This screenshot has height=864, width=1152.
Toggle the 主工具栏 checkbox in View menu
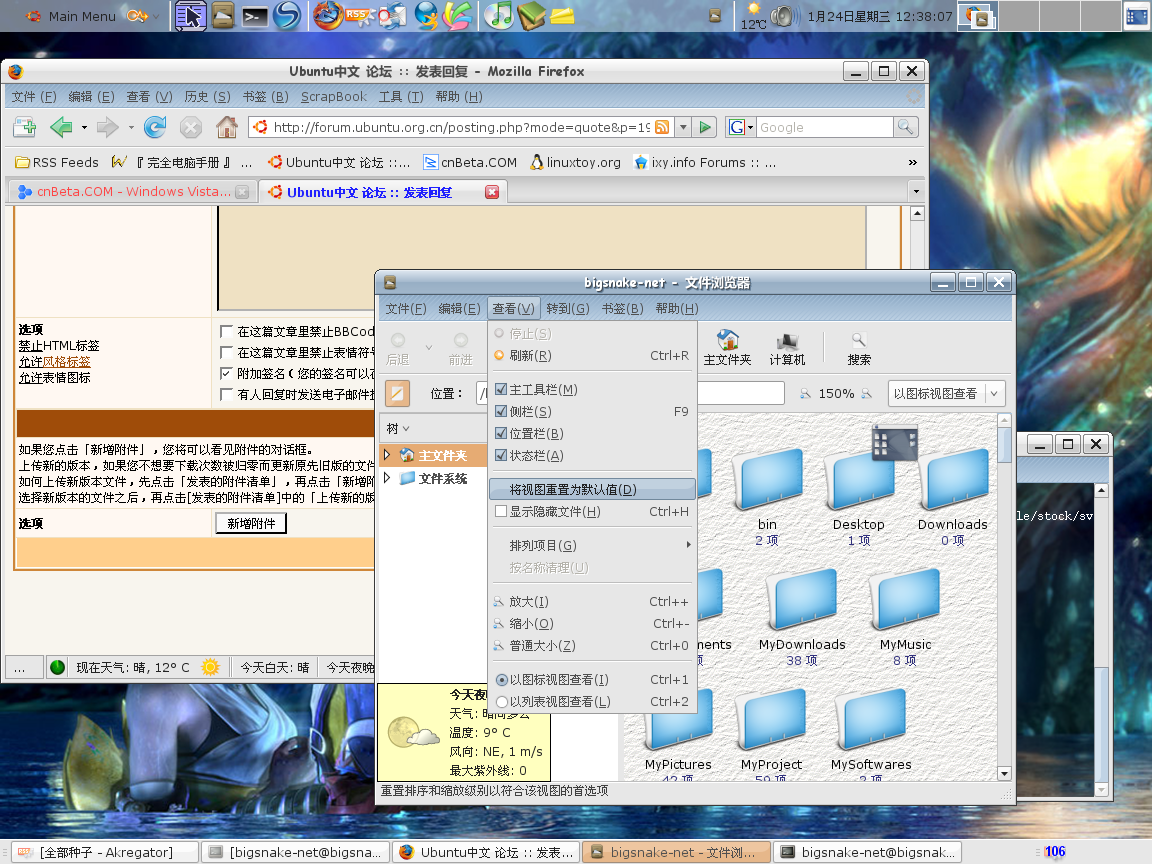coord(501,389)
